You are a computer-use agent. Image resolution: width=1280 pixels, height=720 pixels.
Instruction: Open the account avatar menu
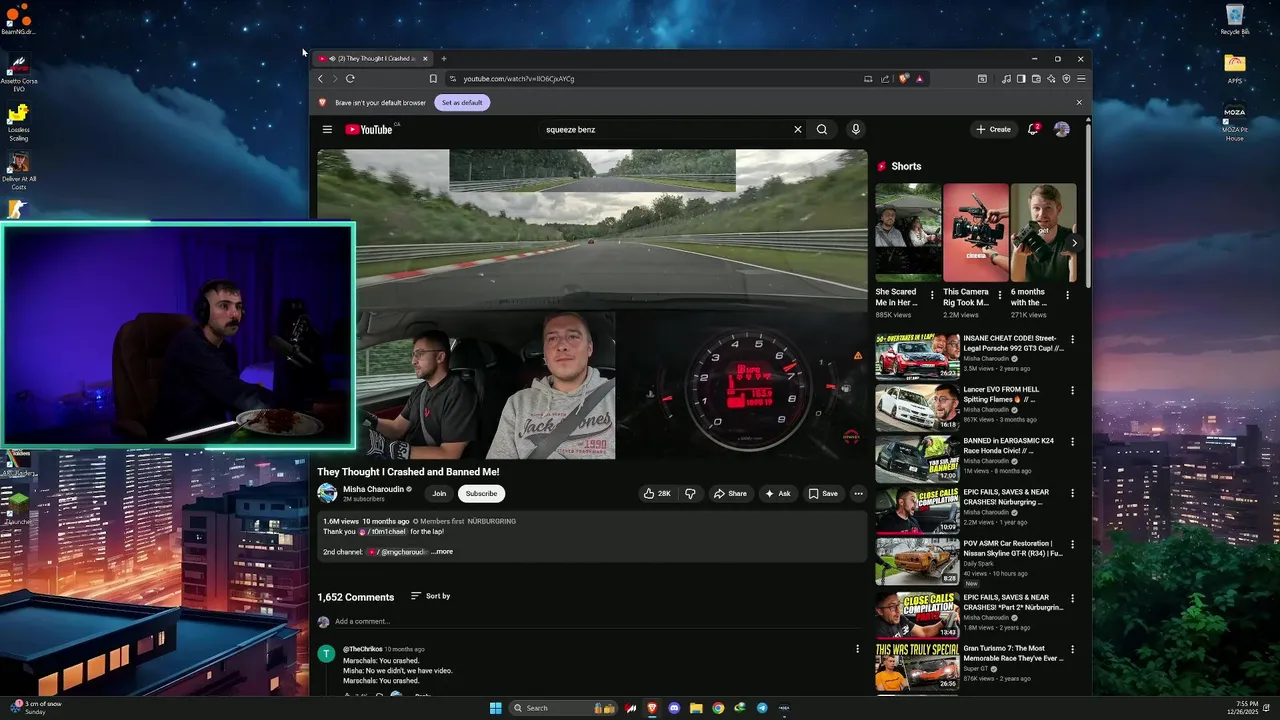pyautogui.click(x=1062, y=129)
